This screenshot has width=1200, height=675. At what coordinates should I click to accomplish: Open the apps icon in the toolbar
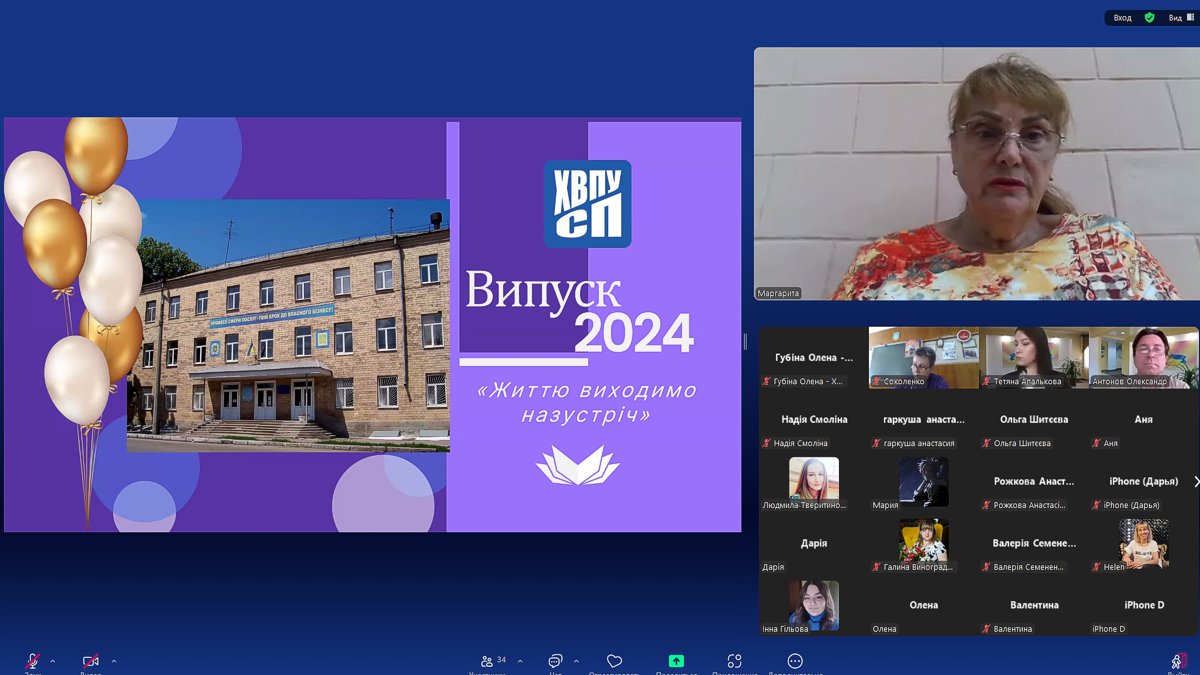[x=735, y=661]
